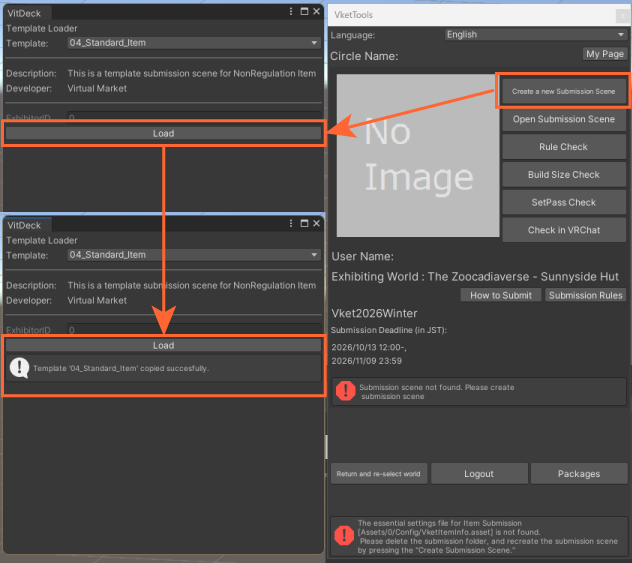This screenshot has height=563, width=632.
Task: Run the Build Size Check
Action: [x=563, y=175]
